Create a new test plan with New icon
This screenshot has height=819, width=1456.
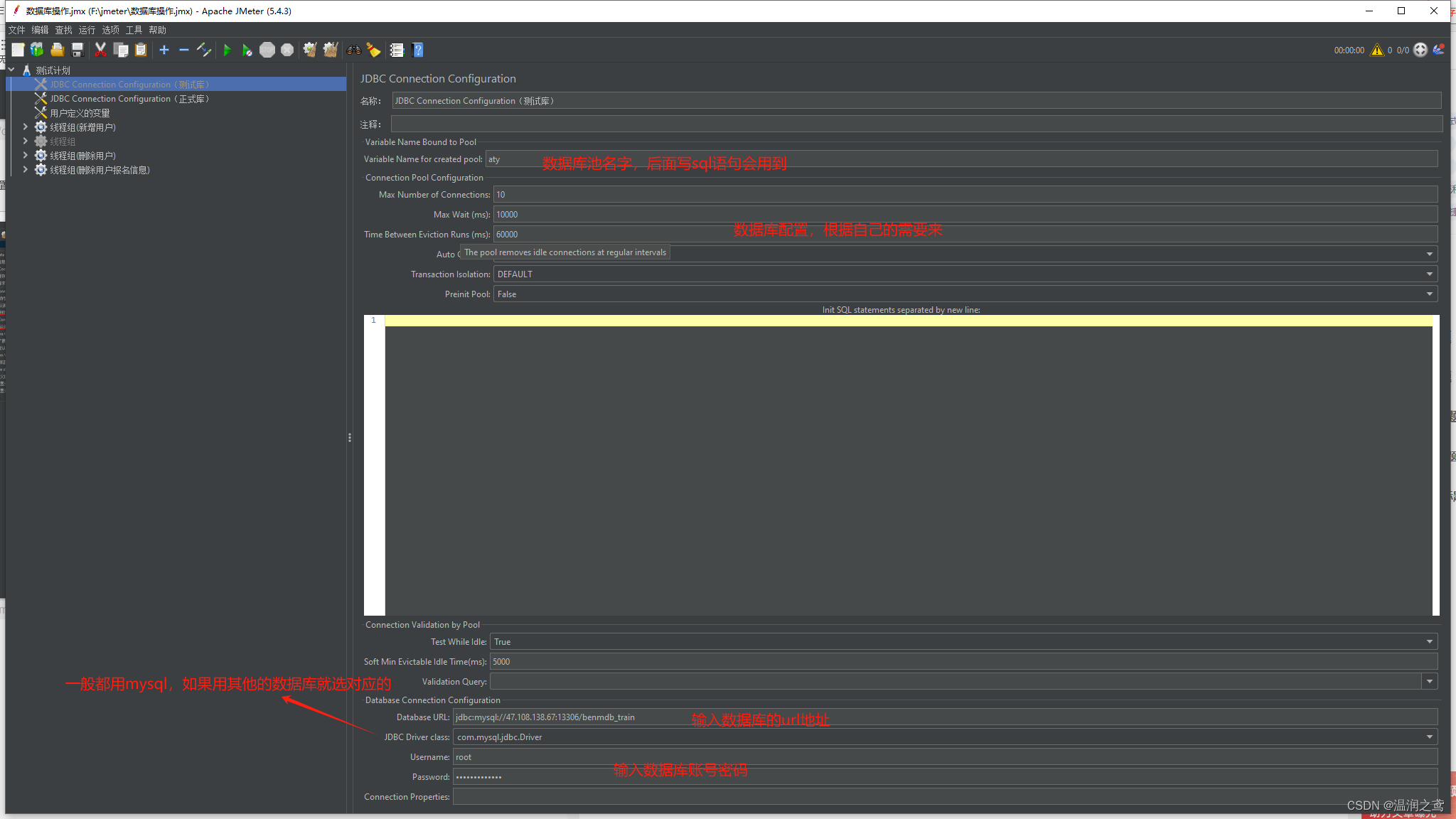[18, 50]
